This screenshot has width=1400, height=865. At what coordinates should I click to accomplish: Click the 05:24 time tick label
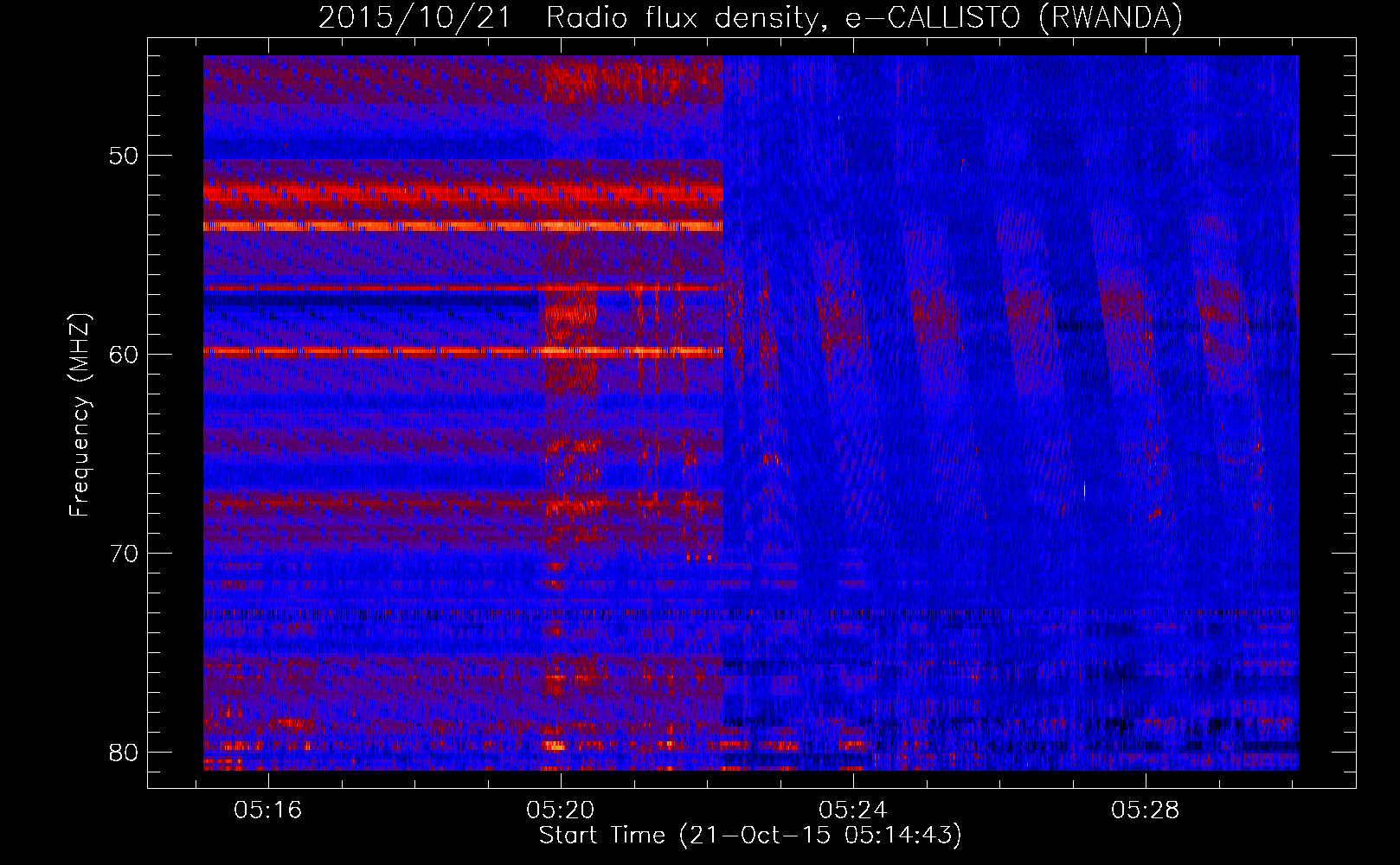click(853, 810)
